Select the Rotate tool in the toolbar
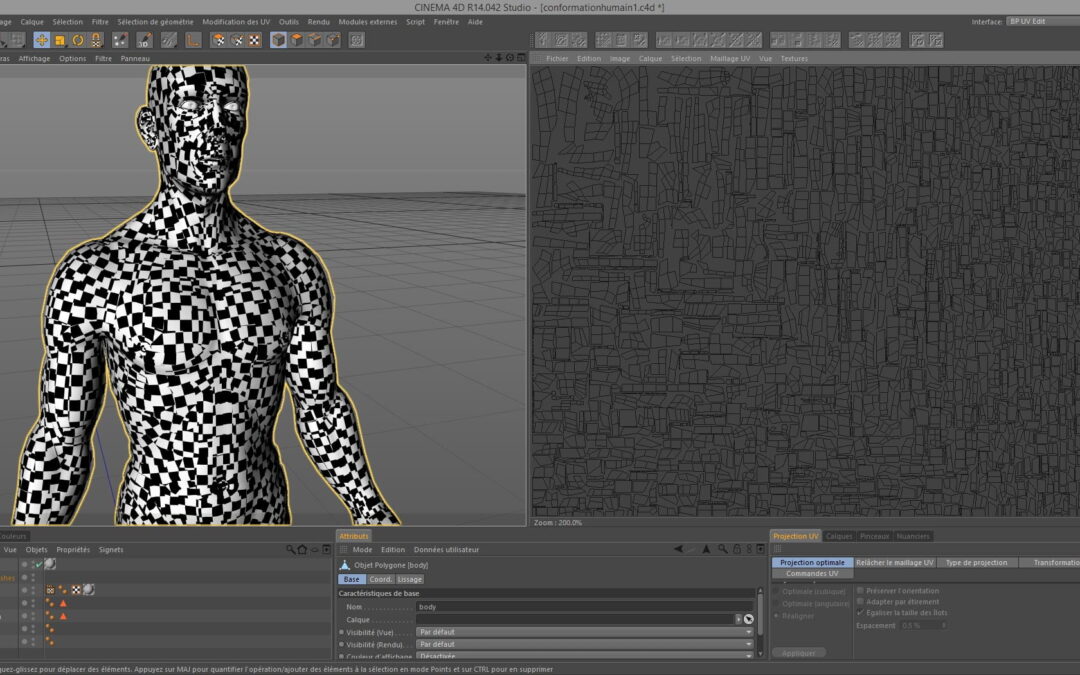 [78, 40]
